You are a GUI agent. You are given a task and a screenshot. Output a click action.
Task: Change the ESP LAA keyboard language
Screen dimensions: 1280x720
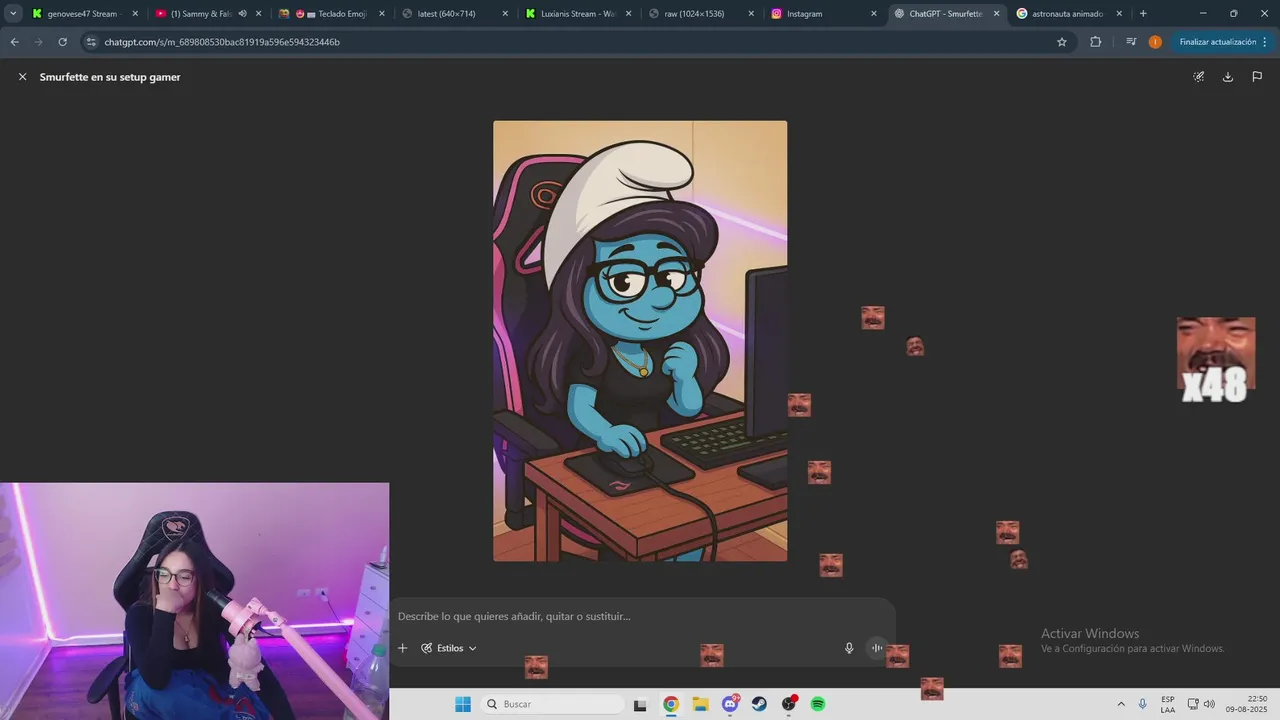(x=1168, y=704)
